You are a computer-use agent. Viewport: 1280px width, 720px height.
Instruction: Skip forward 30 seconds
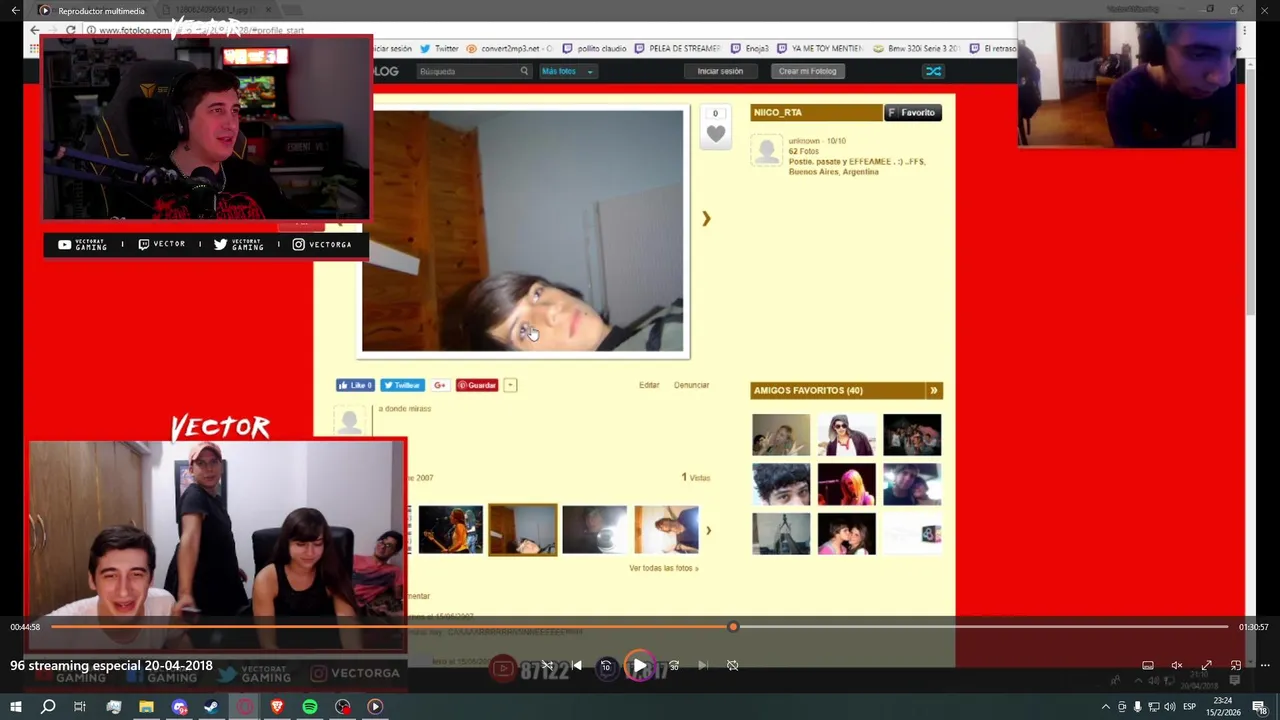click(673, 665)
